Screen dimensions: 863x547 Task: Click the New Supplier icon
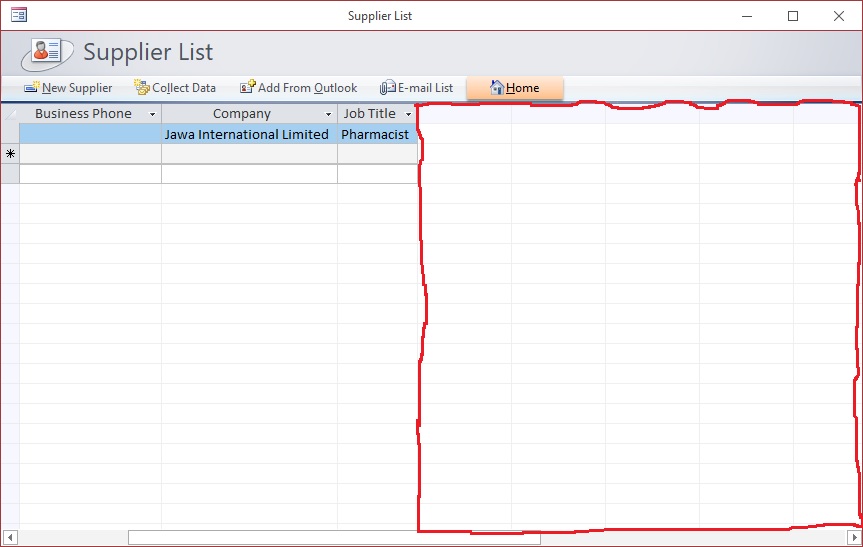pyautogui.click(x=32, y=87)
